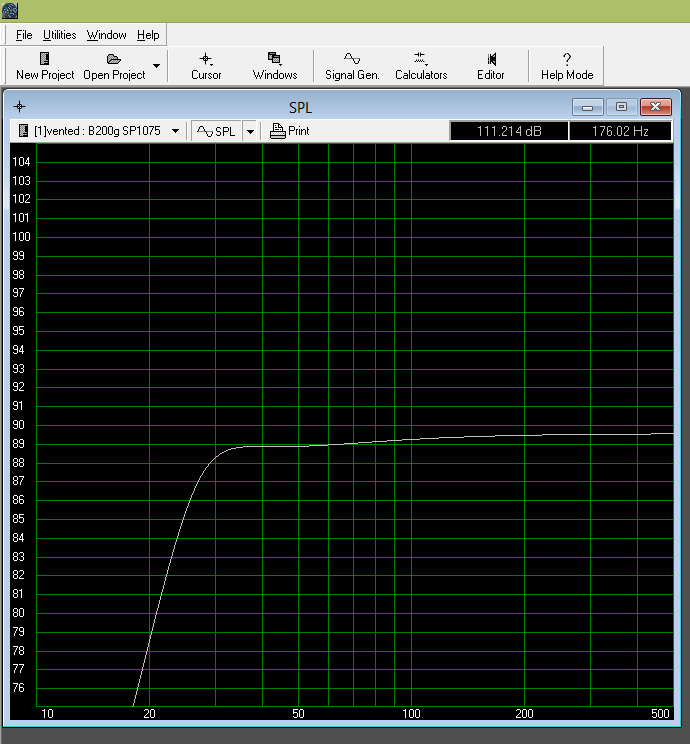
Task: Click the 104 label on dB axis
Action: [x=21, y=162]
